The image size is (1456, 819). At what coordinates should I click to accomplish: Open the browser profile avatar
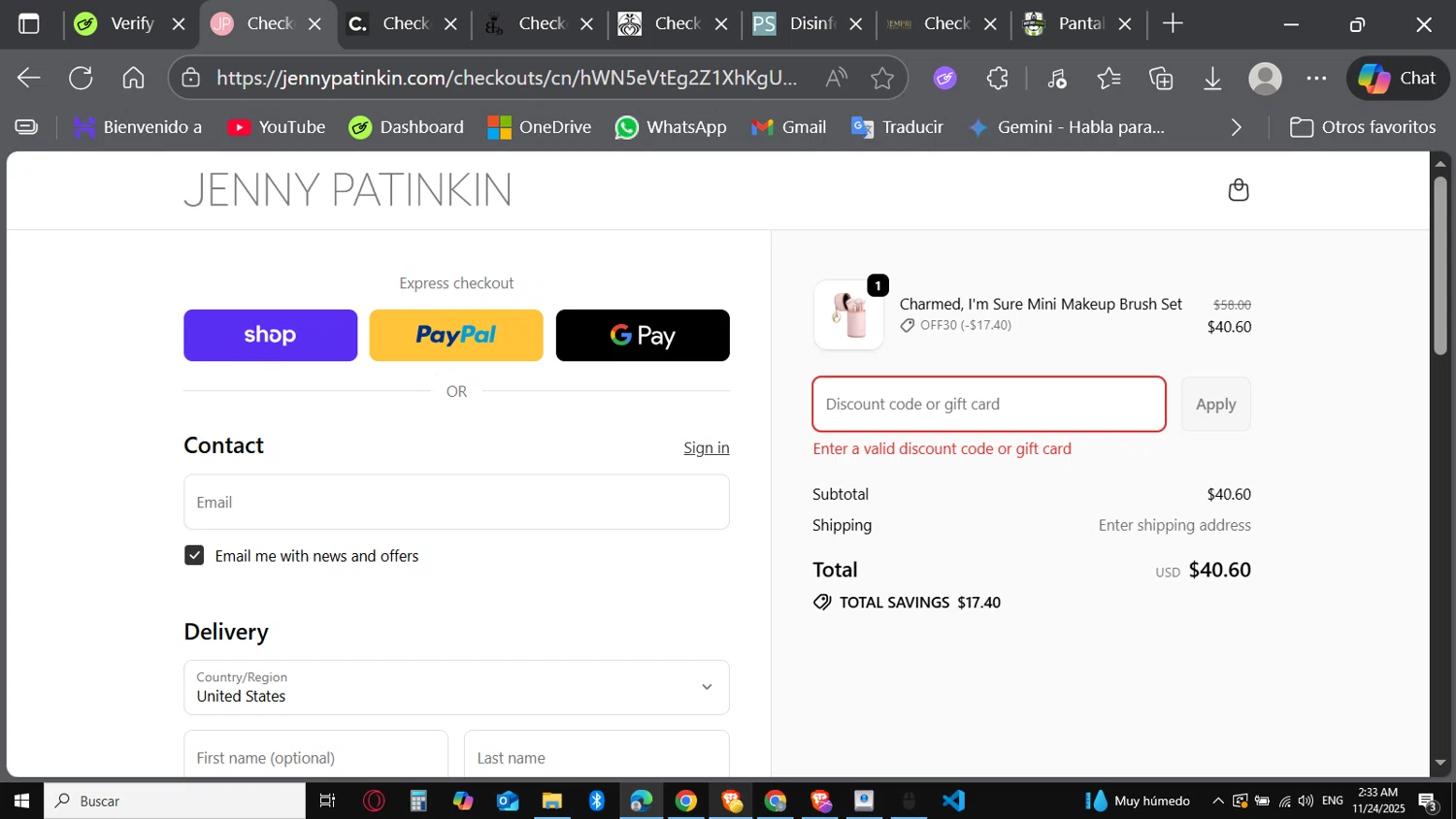click(x=1265, y=79)
